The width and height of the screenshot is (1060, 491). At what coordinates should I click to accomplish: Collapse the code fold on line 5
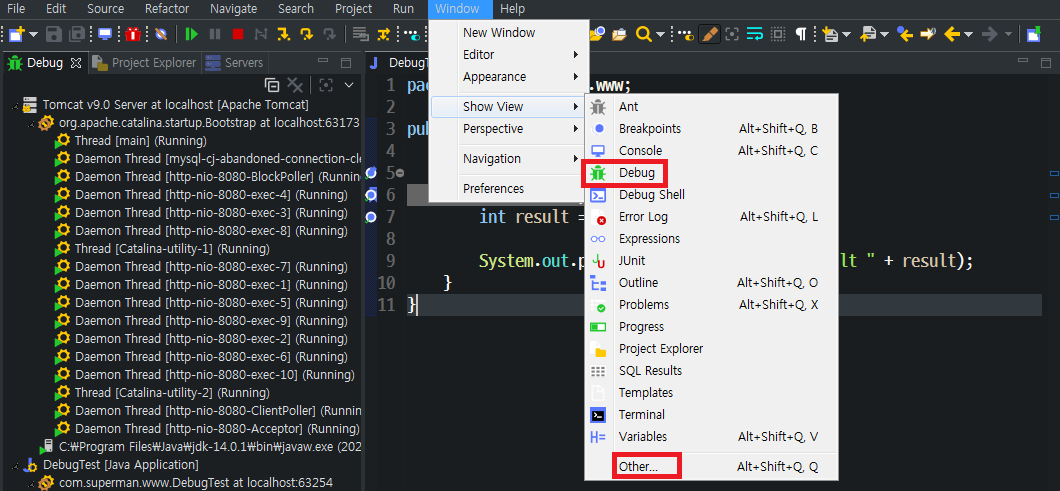pyautogui.click(x=400, y=173)
